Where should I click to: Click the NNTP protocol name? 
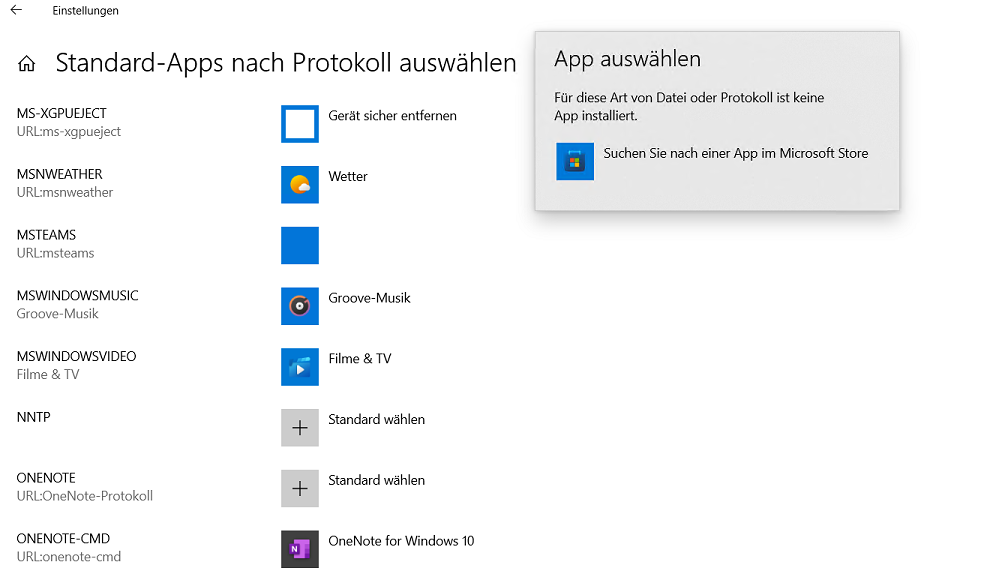click(x=34, y=417)
